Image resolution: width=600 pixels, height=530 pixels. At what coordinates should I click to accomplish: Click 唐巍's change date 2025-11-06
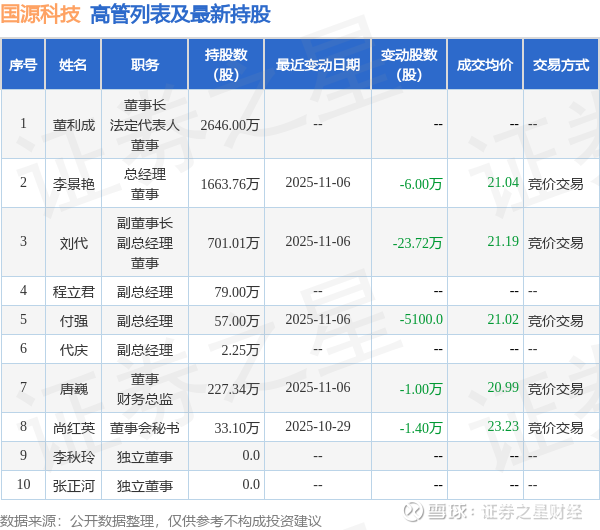pyautogui.click(x=318, y=387)
